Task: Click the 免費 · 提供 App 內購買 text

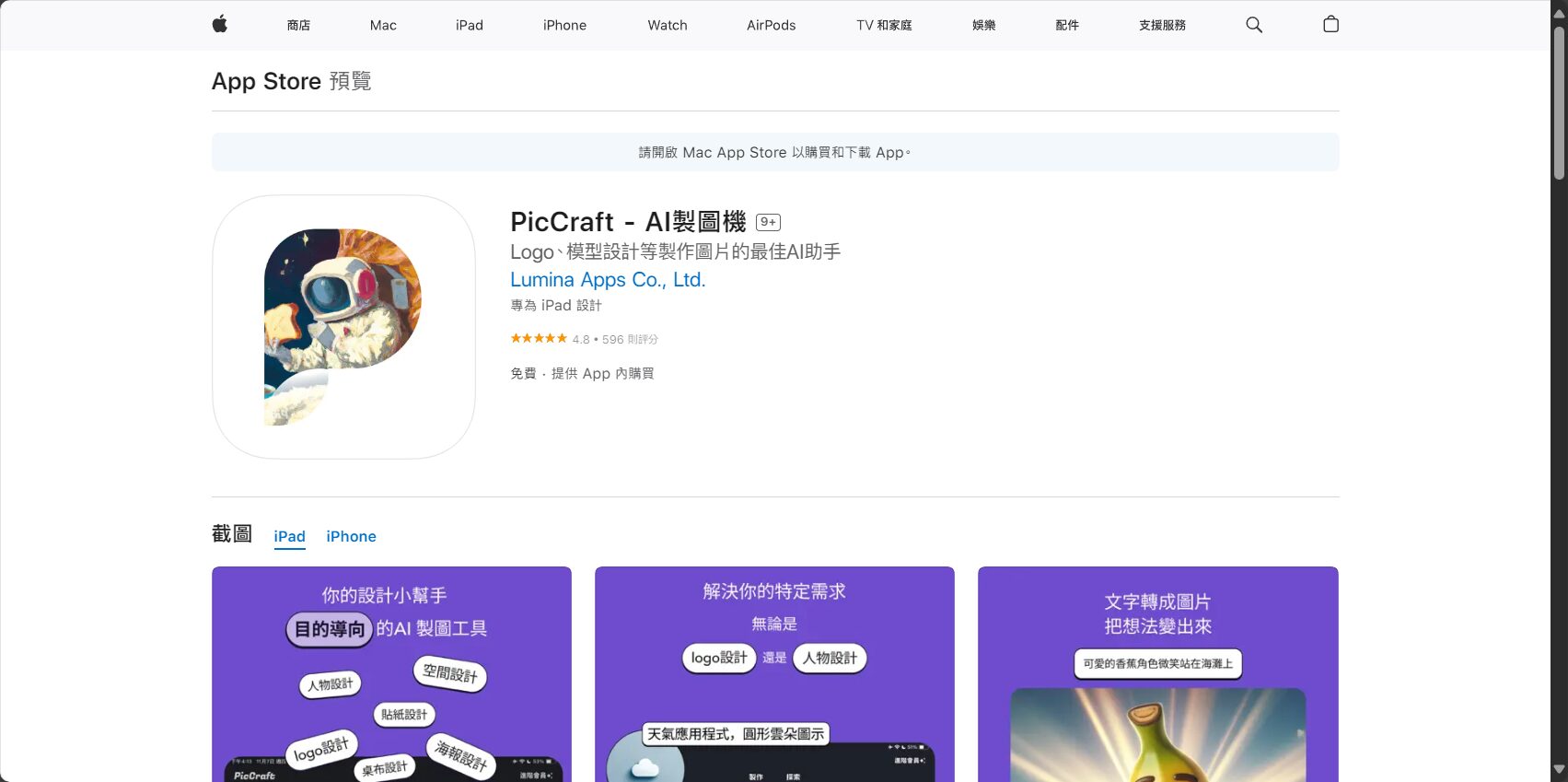Action: click(582, 373)
